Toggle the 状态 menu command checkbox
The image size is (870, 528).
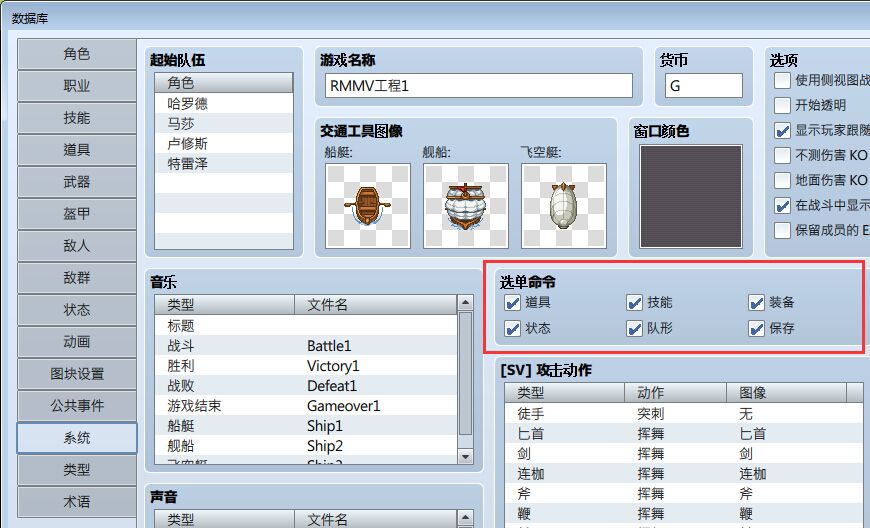pos(512,328)
